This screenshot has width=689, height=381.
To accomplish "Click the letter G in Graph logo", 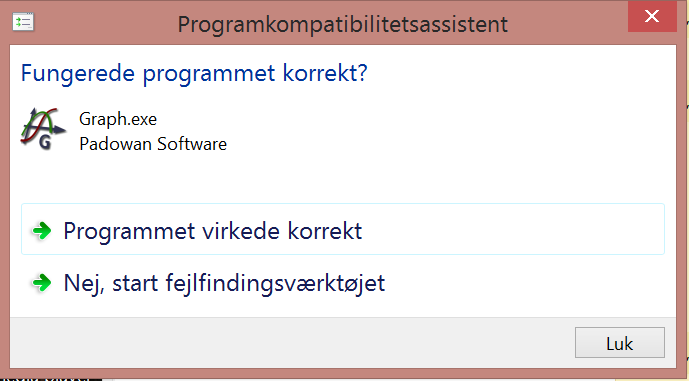I will click(45, 142).
